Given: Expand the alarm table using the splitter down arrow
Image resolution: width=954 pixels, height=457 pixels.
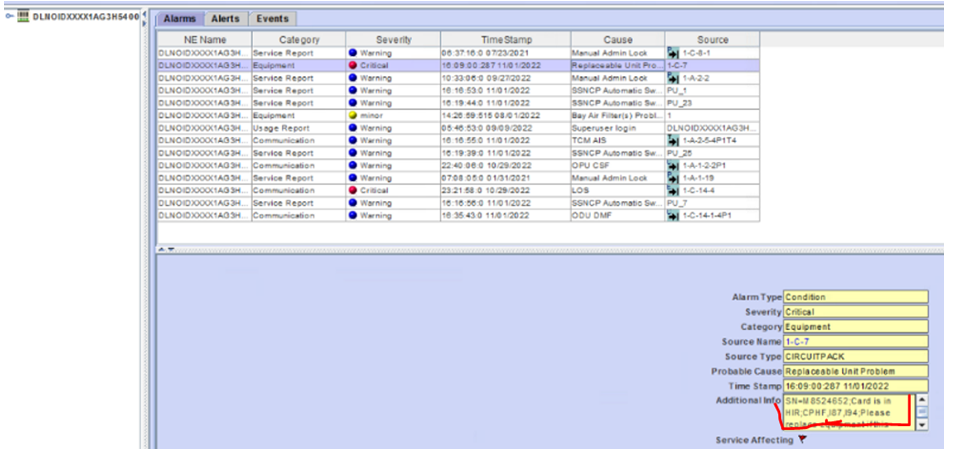Looking at the screenshot, I should tap(171, 249).
